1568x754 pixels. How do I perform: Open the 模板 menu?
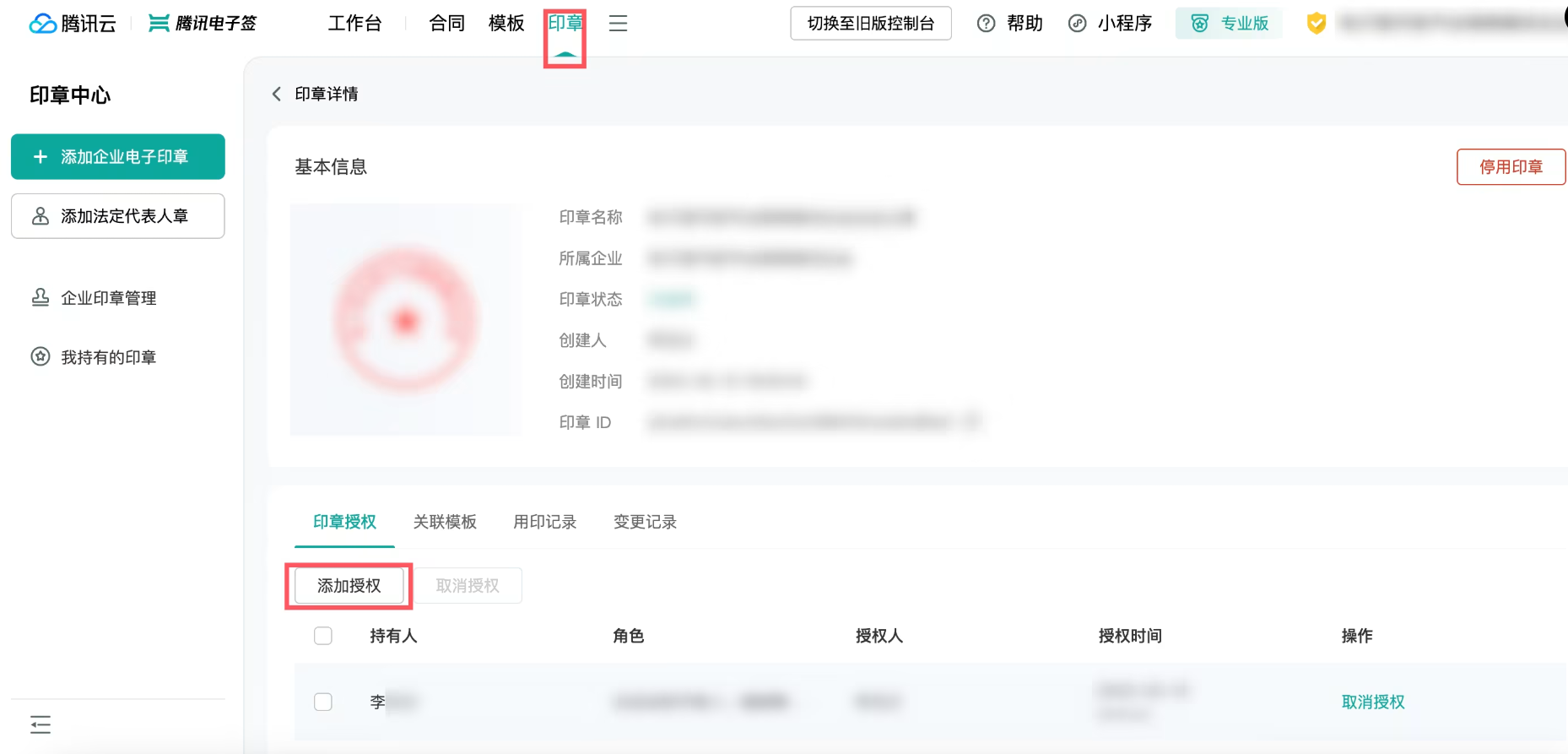pos(506,24)
